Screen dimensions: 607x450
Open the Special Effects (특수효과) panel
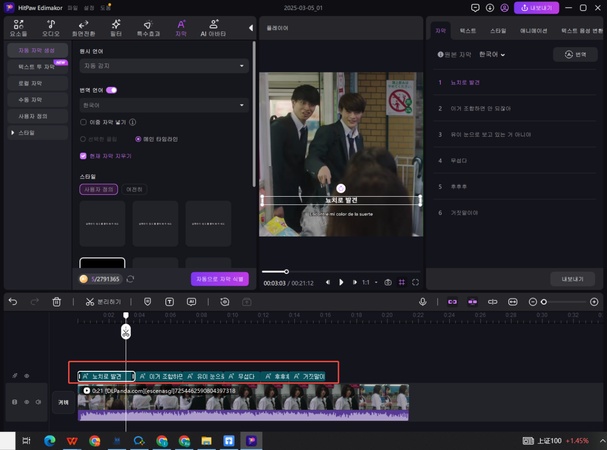click(x=148, y=28)
